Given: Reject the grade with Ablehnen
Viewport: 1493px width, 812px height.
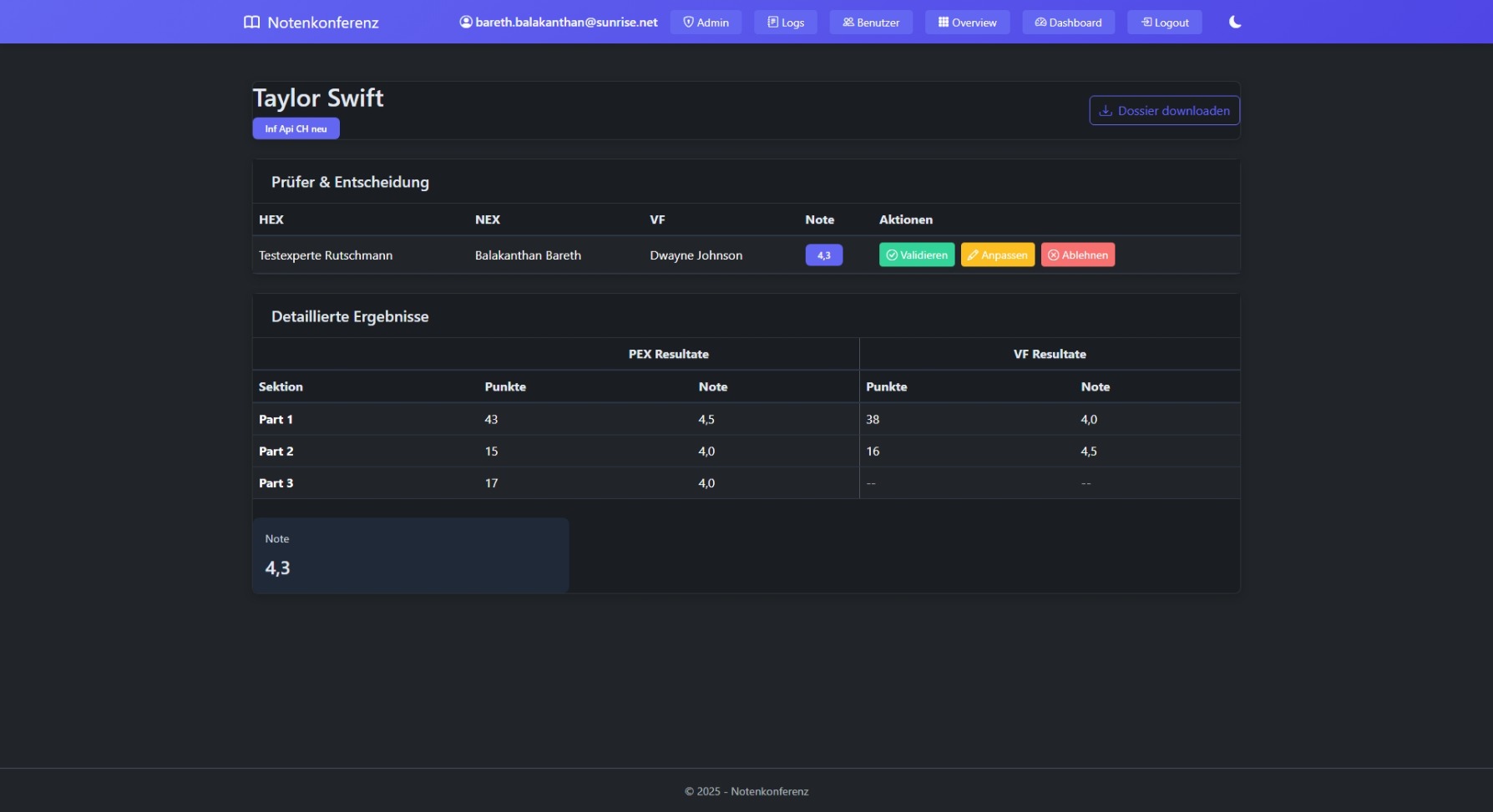Looking at the screenshot, I should pos(1078,255).
